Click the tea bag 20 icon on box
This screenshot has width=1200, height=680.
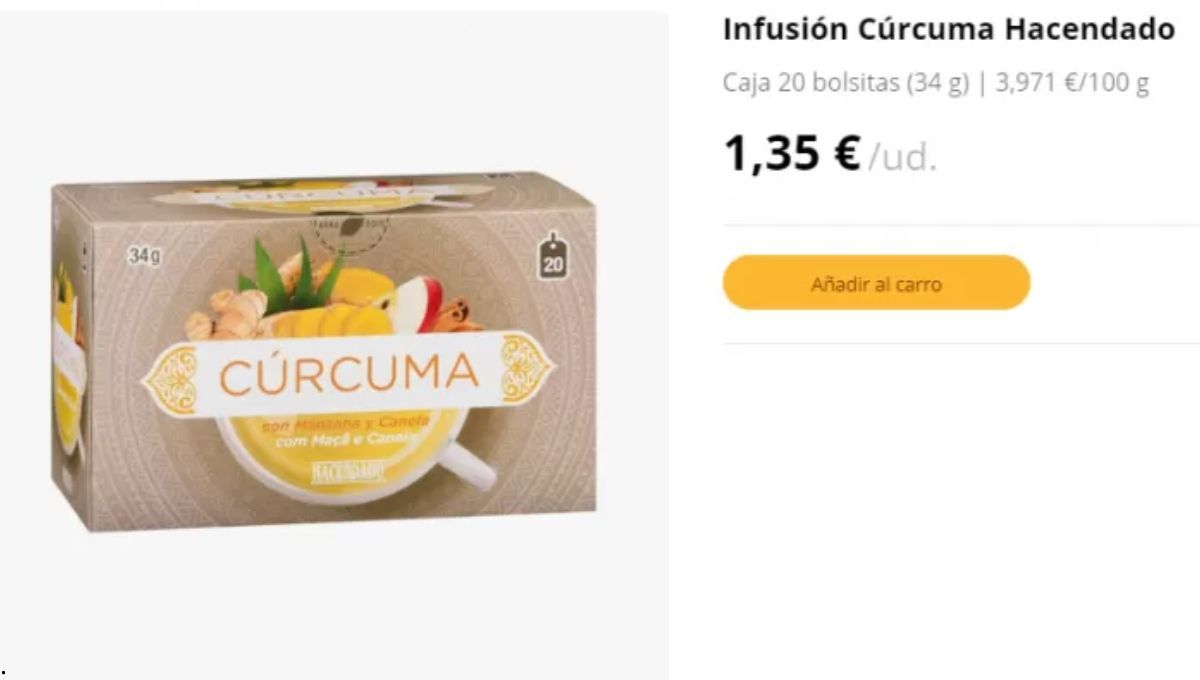[553, 257]
